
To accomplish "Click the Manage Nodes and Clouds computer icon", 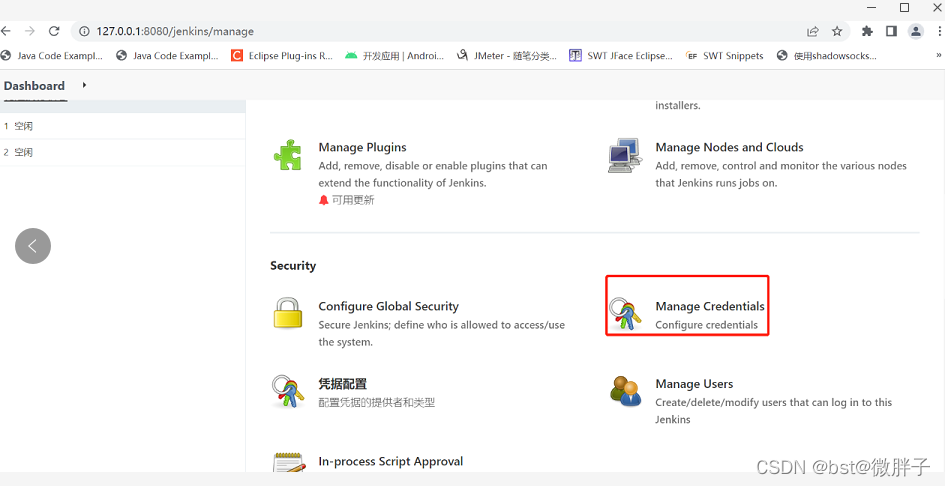I will [x=624, y=156].
